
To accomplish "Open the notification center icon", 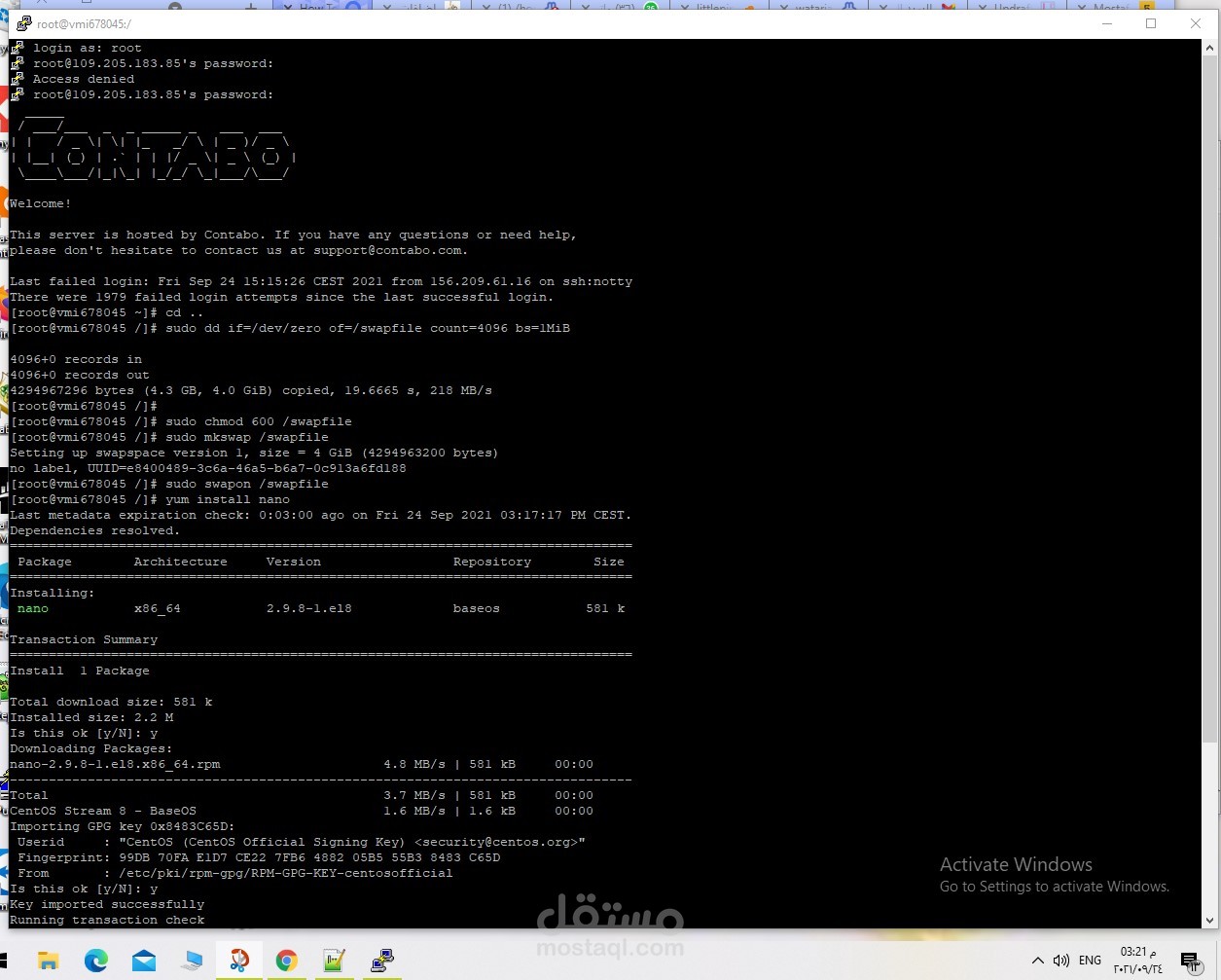I will click(1189, 961).
